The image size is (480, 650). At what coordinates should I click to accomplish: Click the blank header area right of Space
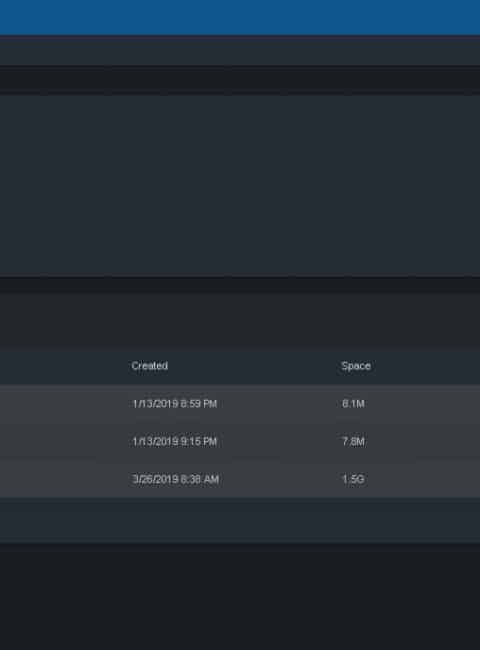427,366
